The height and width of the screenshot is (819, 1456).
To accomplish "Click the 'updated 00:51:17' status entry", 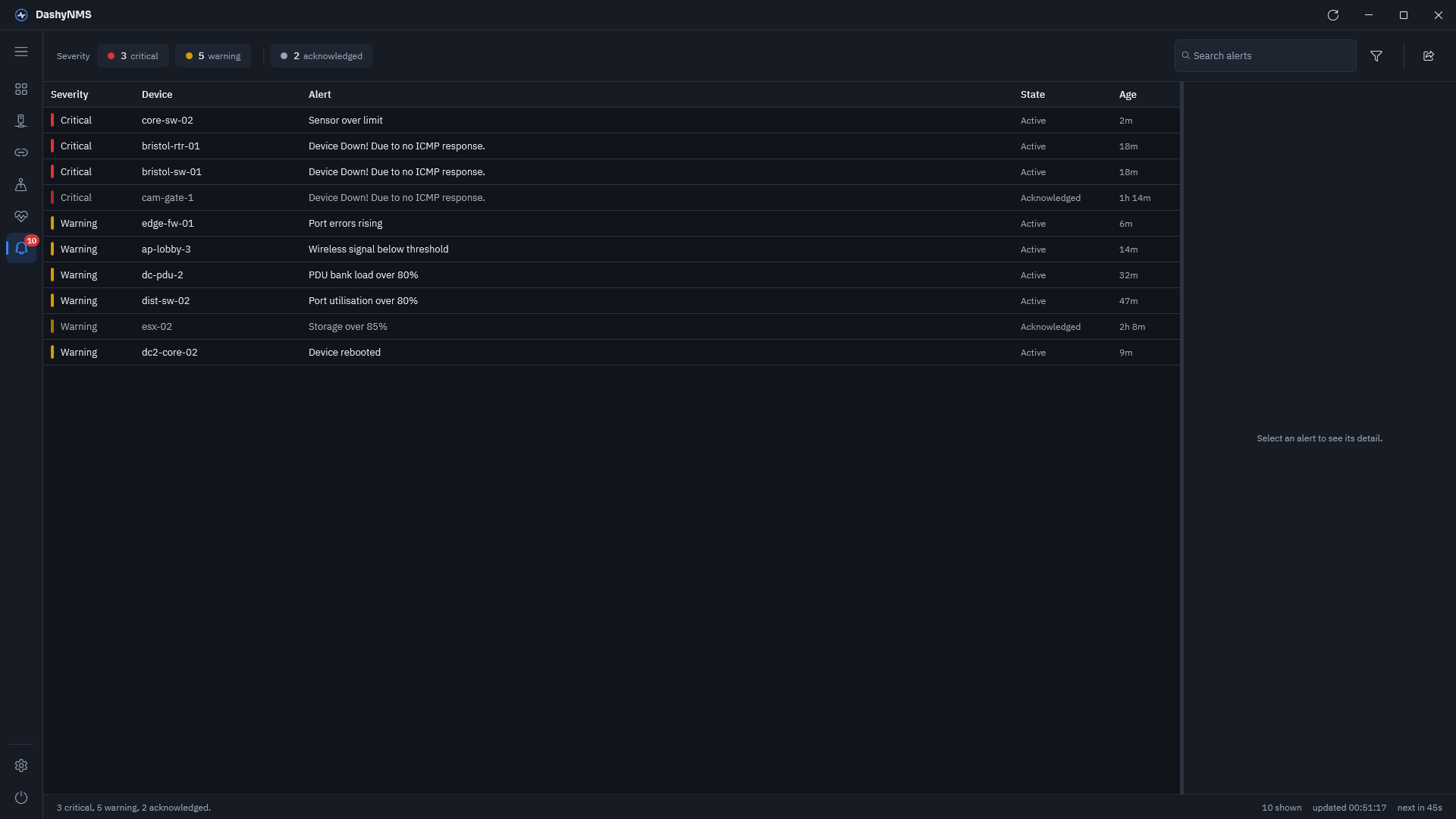I will click(1349, 808).
